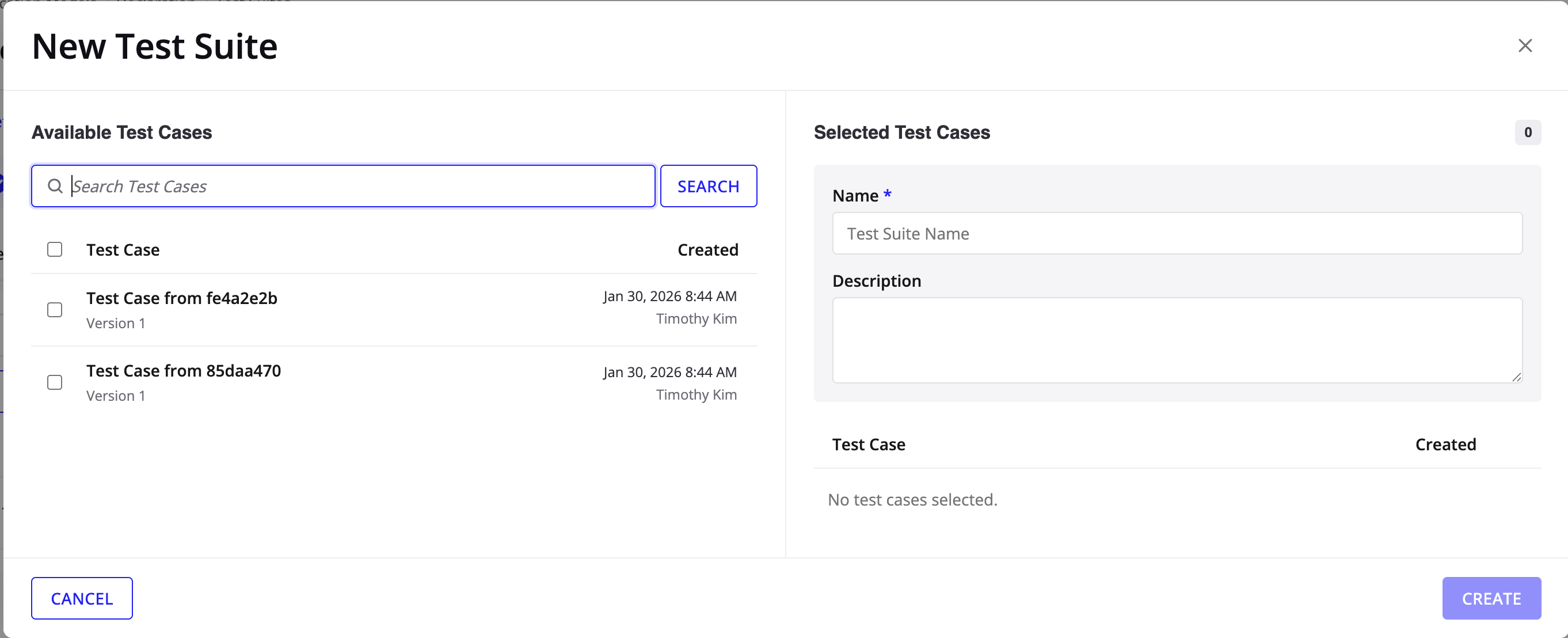Click the 'Selected Test Cases' heading
Screen dimensions: 1568x638
(x=902, y=132)
